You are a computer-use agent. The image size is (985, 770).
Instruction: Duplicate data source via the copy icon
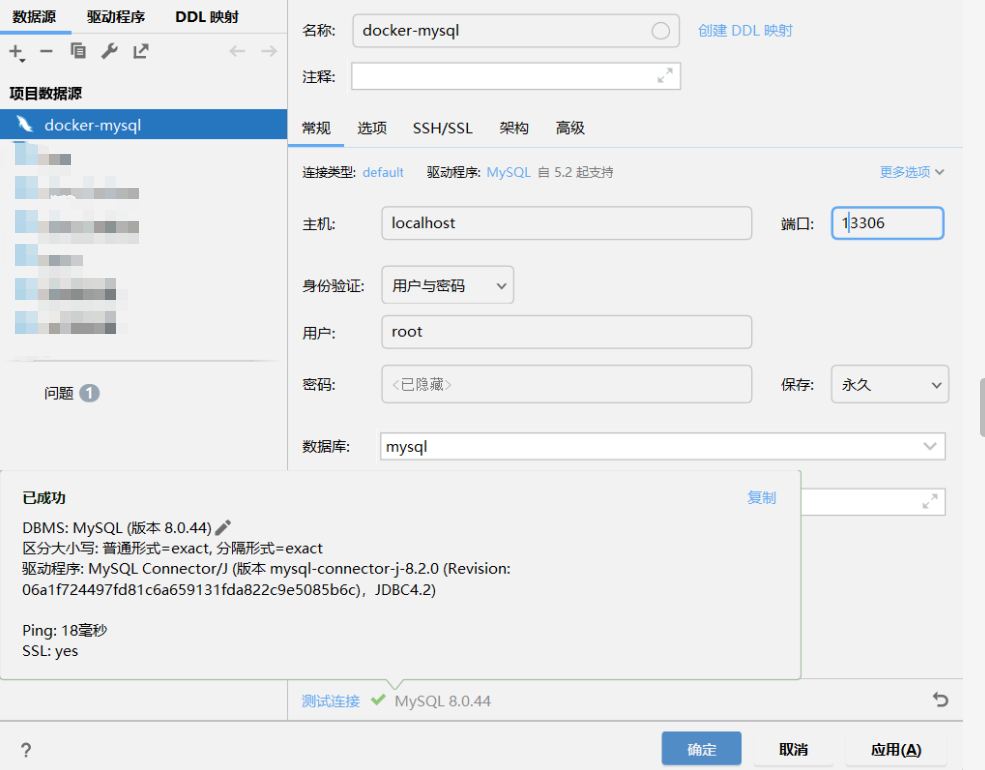click(78, 51)
